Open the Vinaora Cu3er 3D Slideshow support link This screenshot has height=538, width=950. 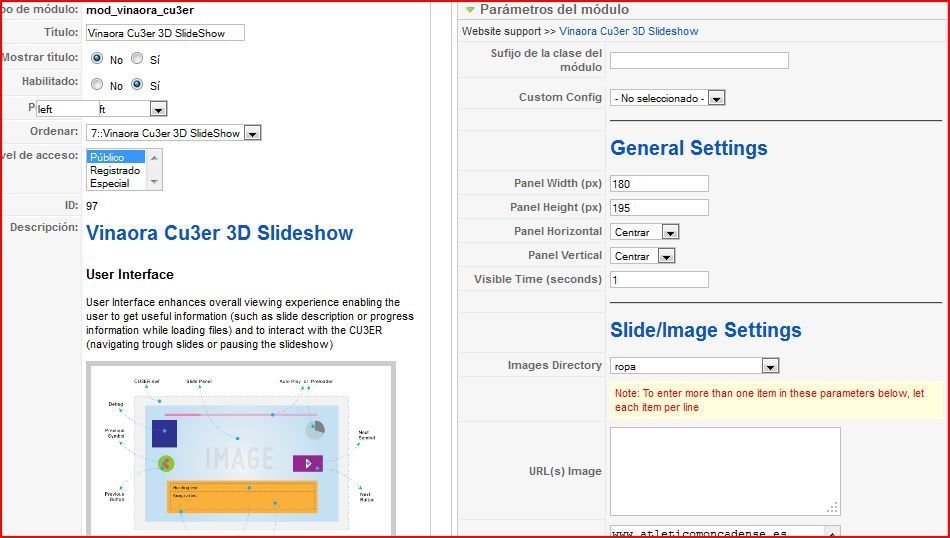(x=628, y=31)
